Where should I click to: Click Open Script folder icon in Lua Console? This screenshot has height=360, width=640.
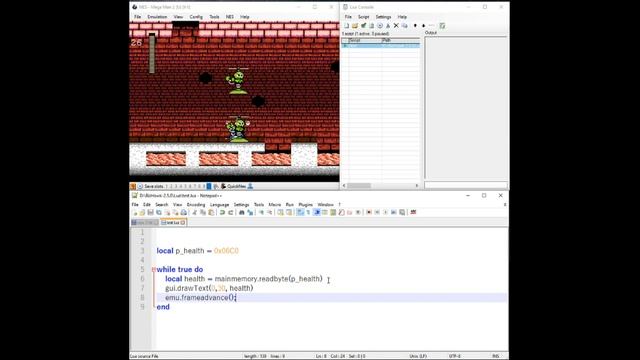click(355, 26)
